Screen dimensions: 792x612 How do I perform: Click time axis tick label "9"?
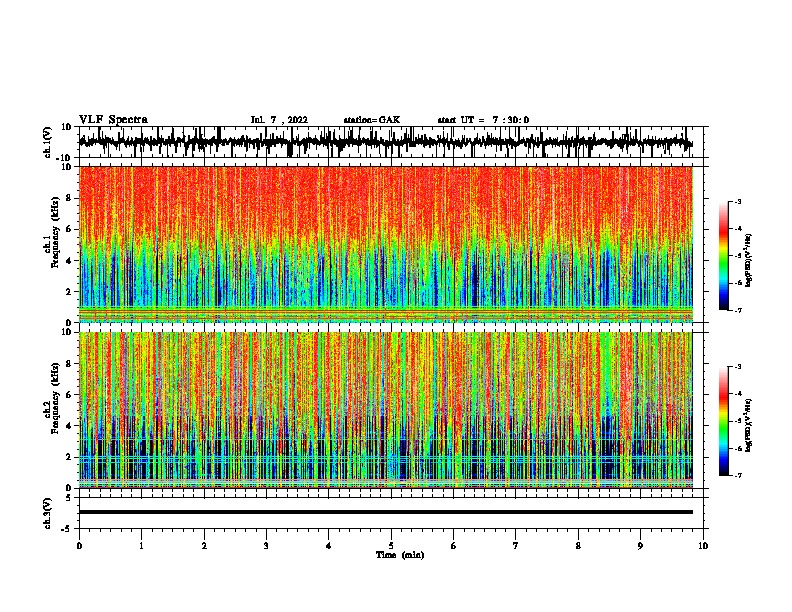click(x=640, y=546)
